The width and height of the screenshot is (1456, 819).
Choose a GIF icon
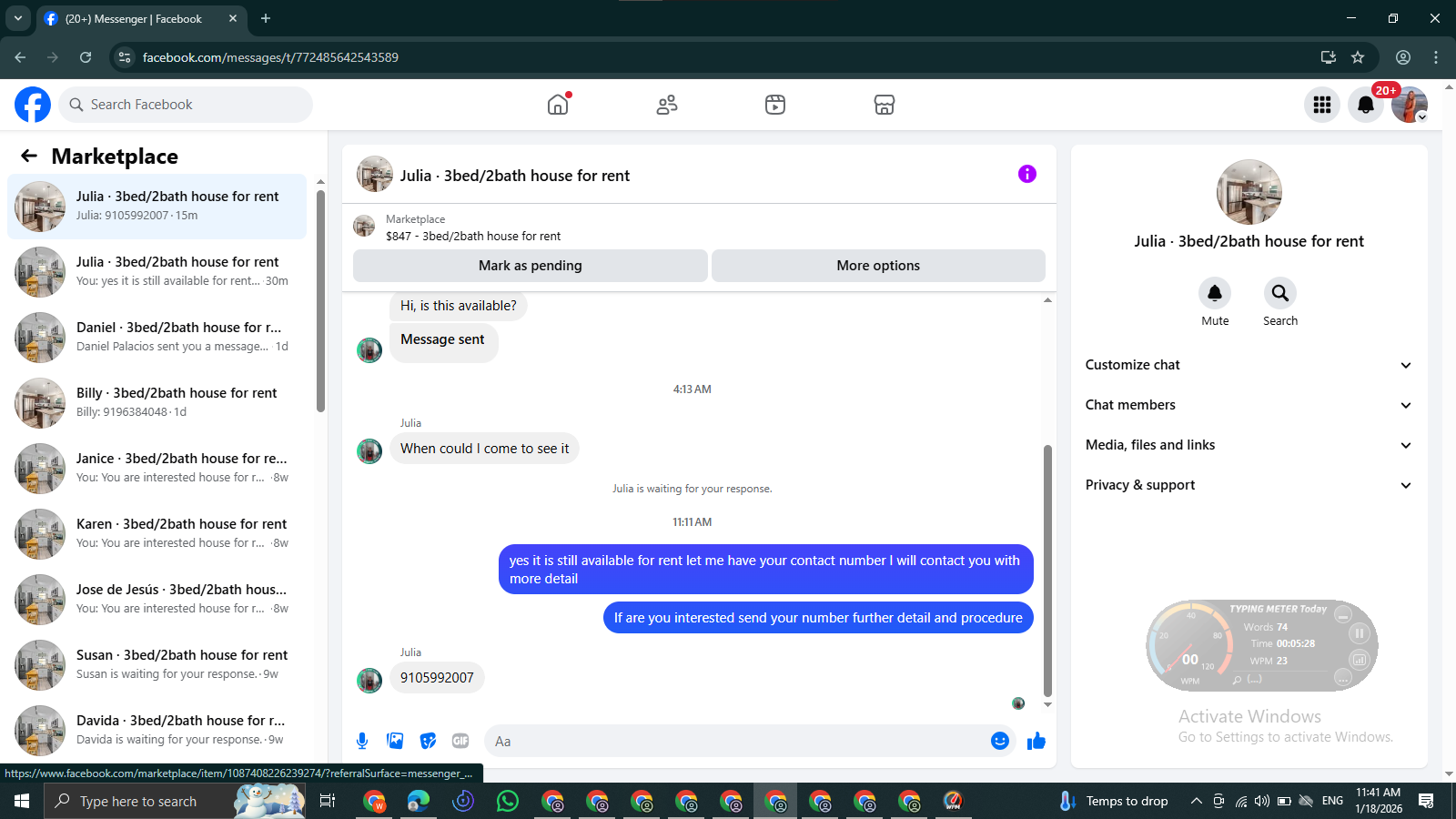click(x=460, y=741)
